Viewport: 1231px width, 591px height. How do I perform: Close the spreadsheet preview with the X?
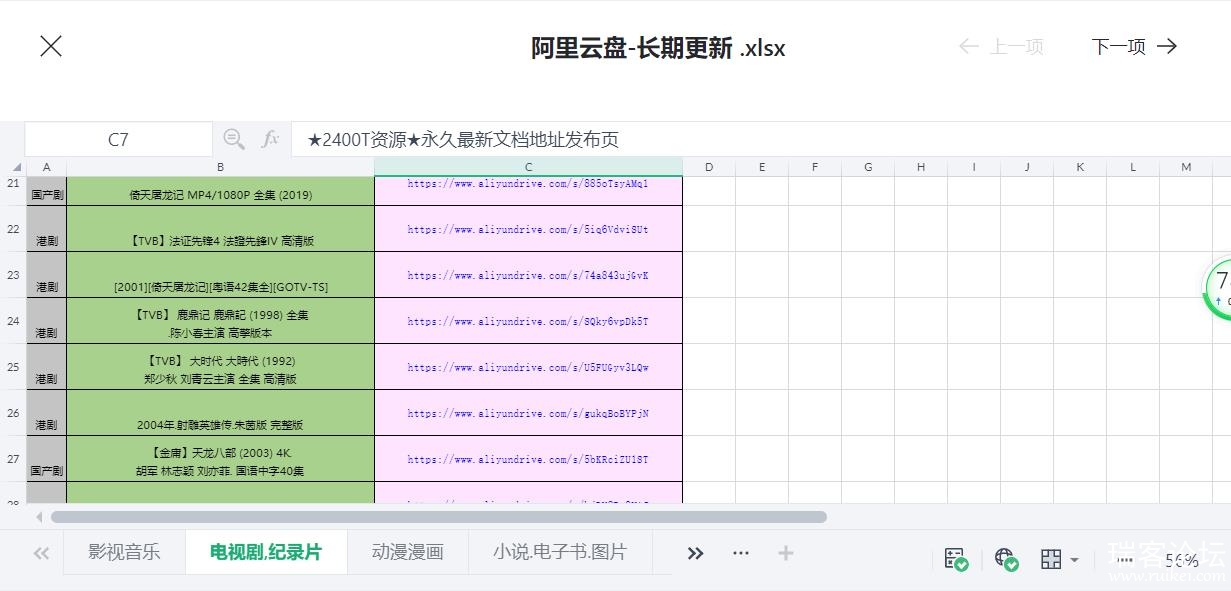(51, 46)
